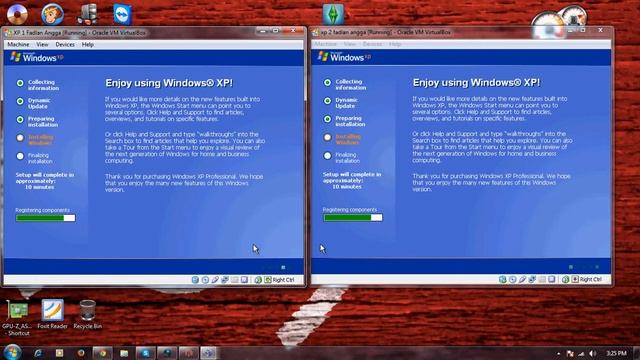Select computer tower with glasses desktop icon
This screenshot has width=640, height=360.
point(87,14)
